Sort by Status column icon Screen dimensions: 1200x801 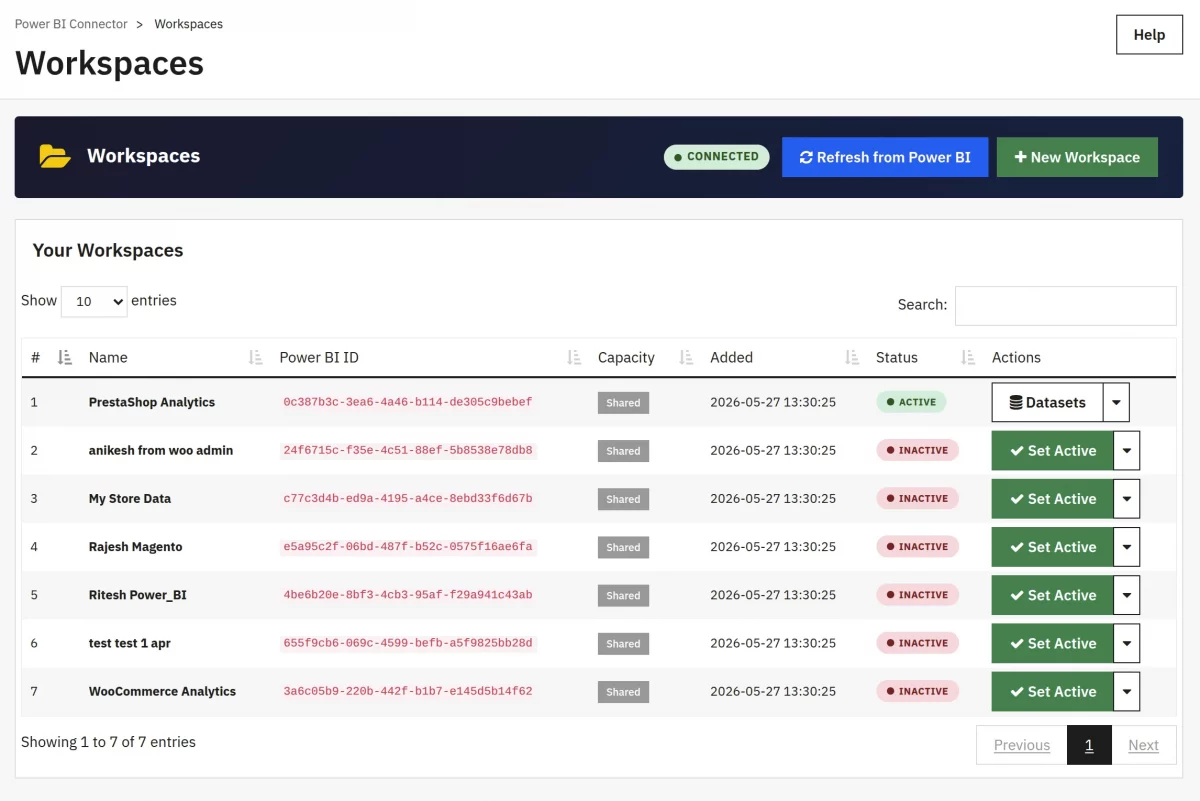pyautogui.click(x=968, y=357)
